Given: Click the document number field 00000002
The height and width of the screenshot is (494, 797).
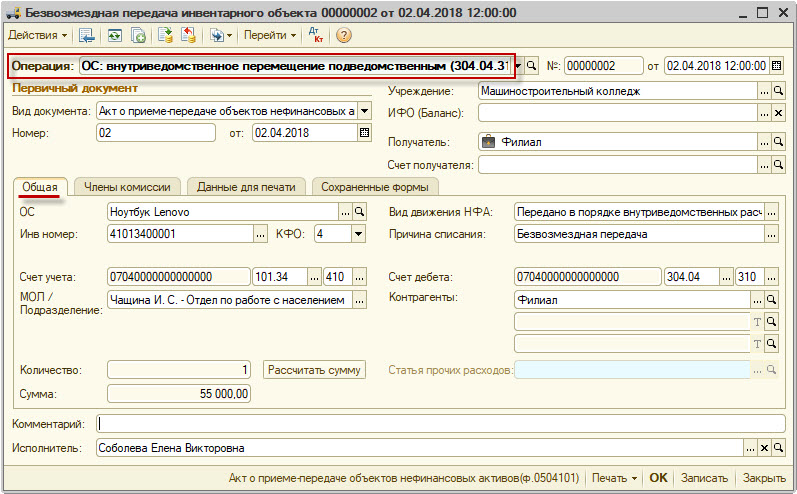Looking at the screenshot, I should point(603,66).
